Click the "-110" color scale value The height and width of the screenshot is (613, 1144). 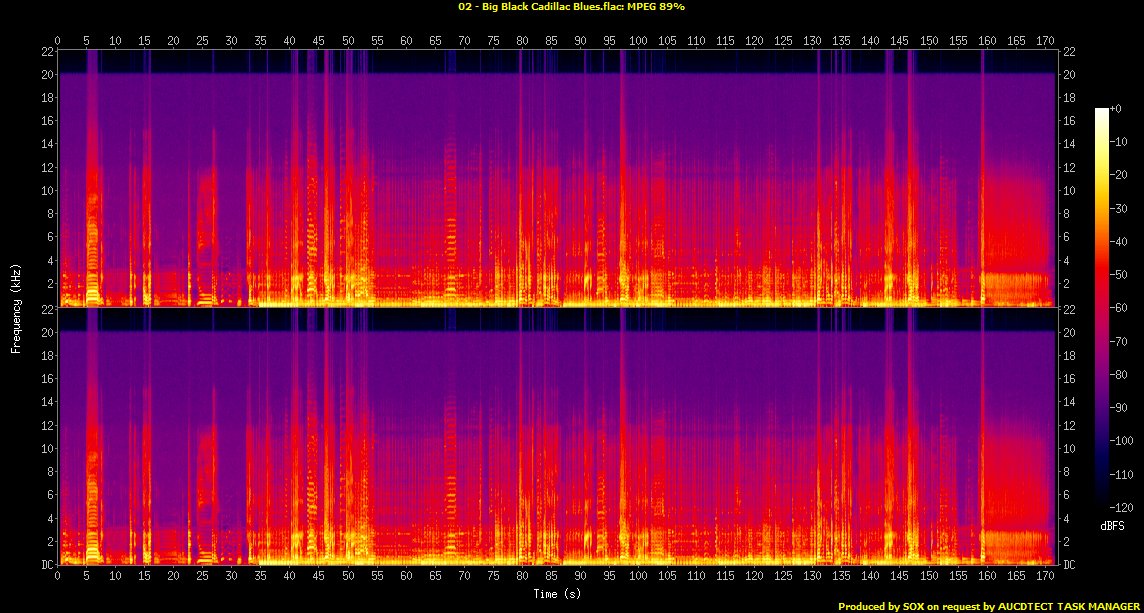[x=1120, y=474]
